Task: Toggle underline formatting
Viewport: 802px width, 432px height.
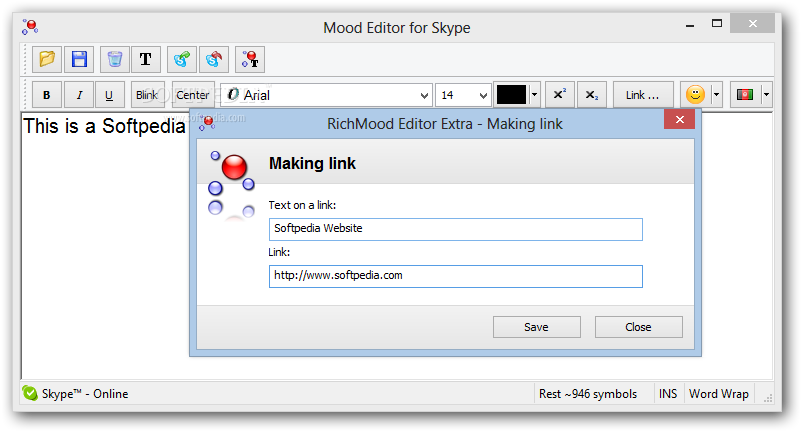Action: (109, 95)
